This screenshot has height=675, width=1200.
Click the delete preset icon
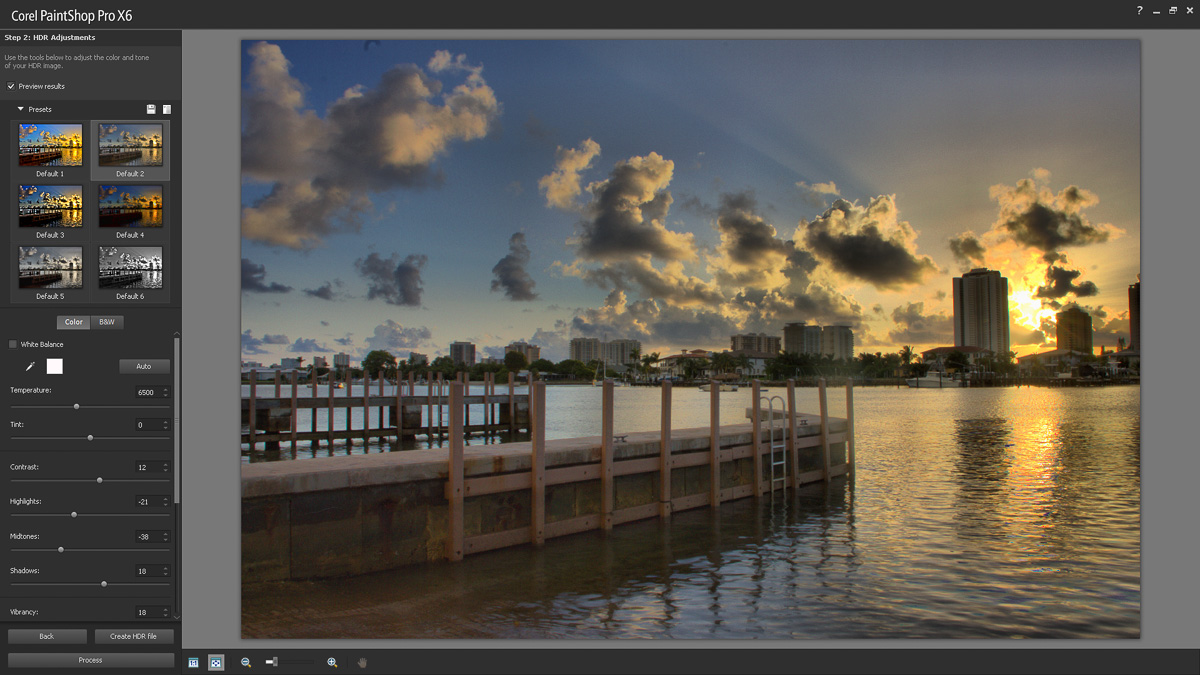tap(166, 109)
